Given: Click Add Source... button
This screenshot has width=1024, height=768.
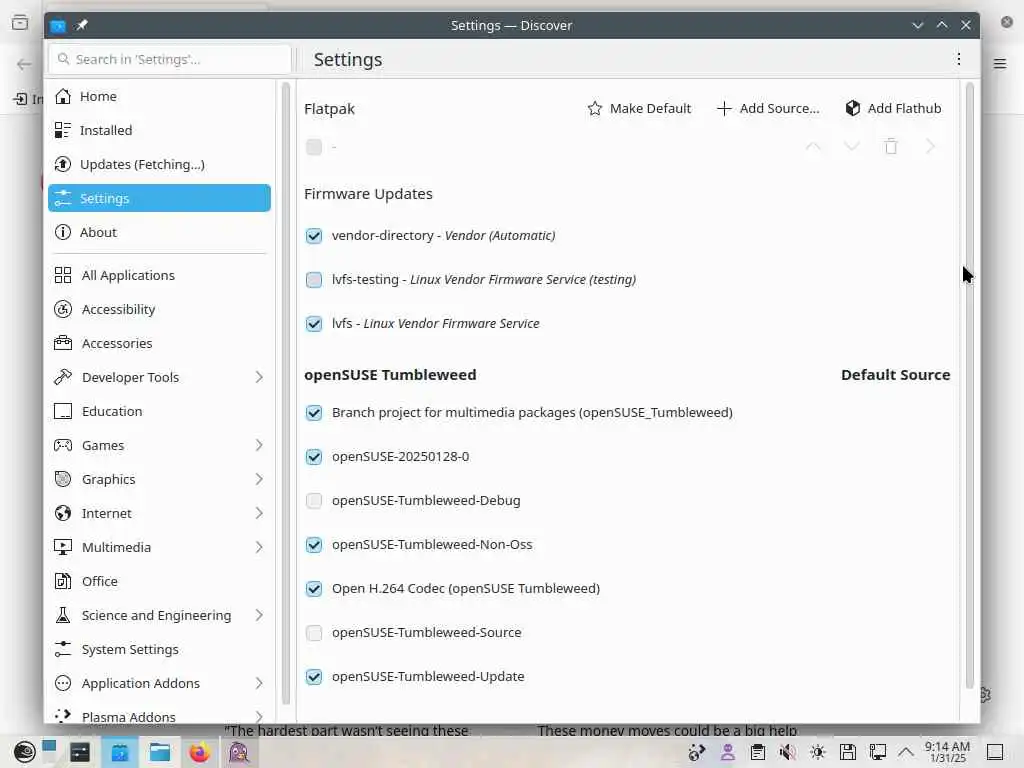Looking at the screenshot, I should coord(767,108).
